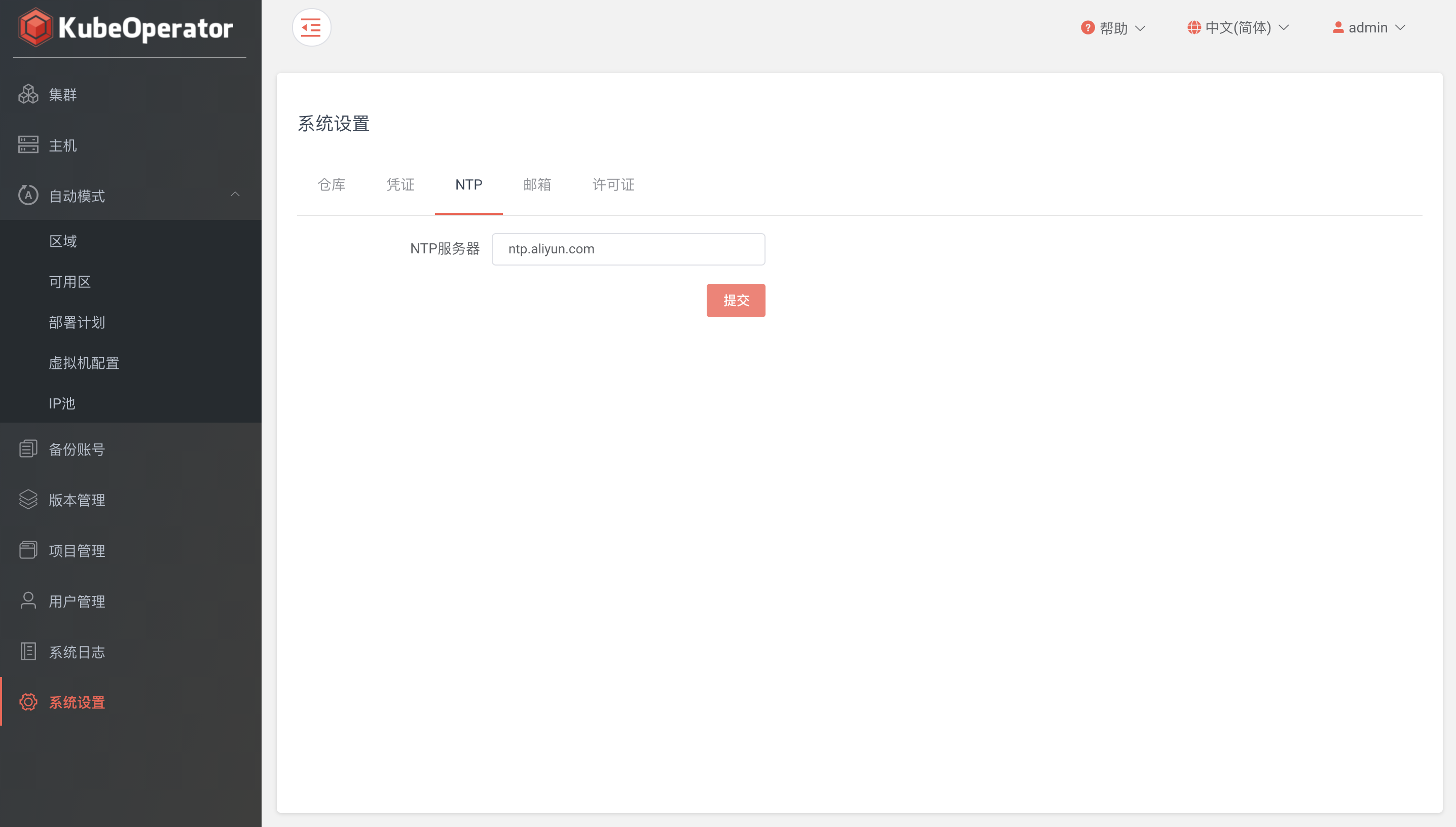Image resolution: width=1456 pixels, height=827 pixels.
Task: Click the system settings (系统设置) gear icon
Action: pos(28,702)
